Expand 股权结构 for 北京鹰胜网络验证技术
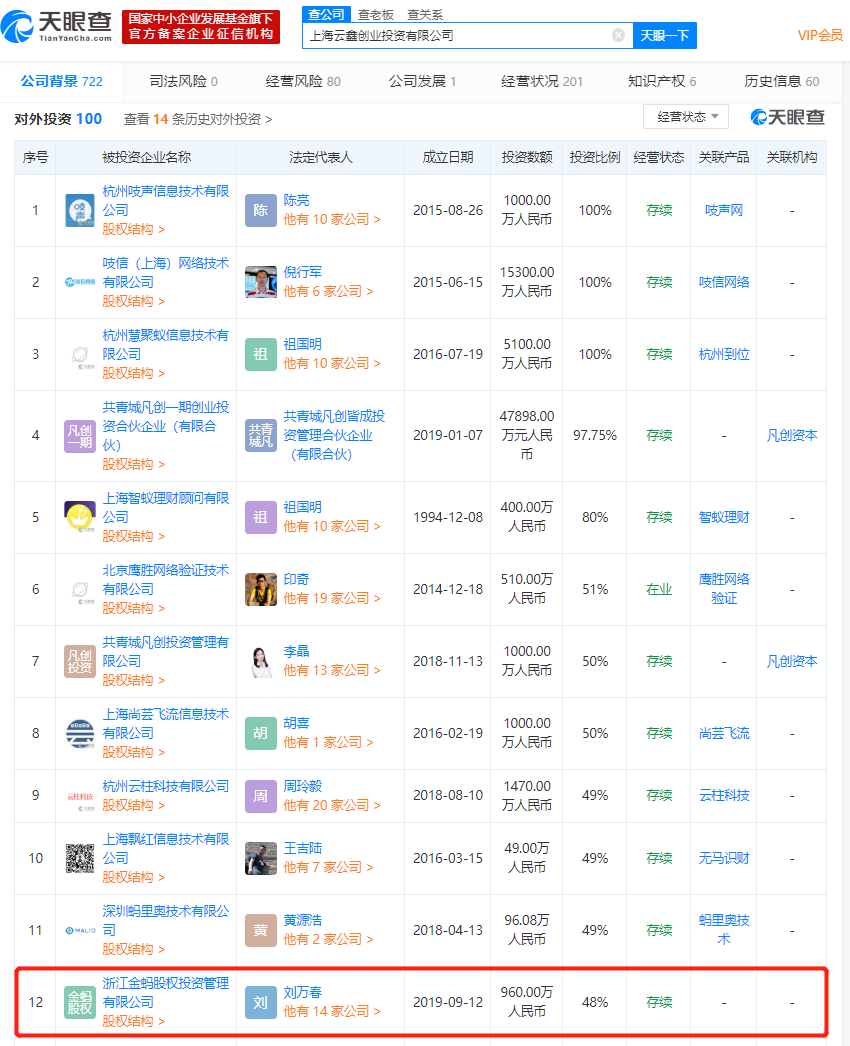 click(x=133, y=608)
